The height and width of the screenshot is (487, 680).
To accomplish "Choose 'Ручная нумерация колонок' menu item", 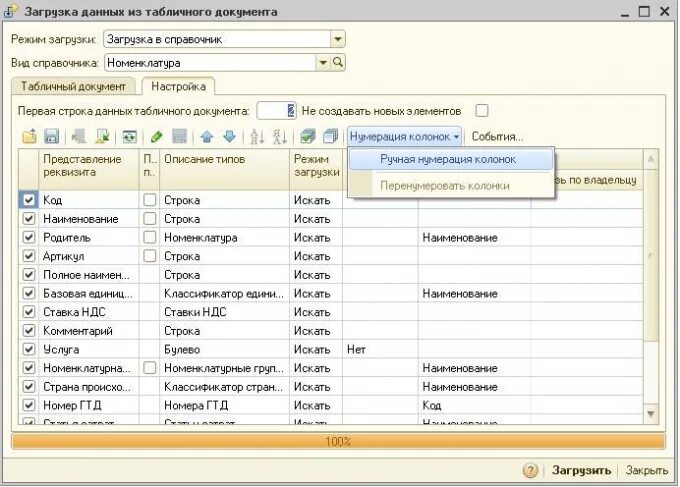I will [451, 159].
